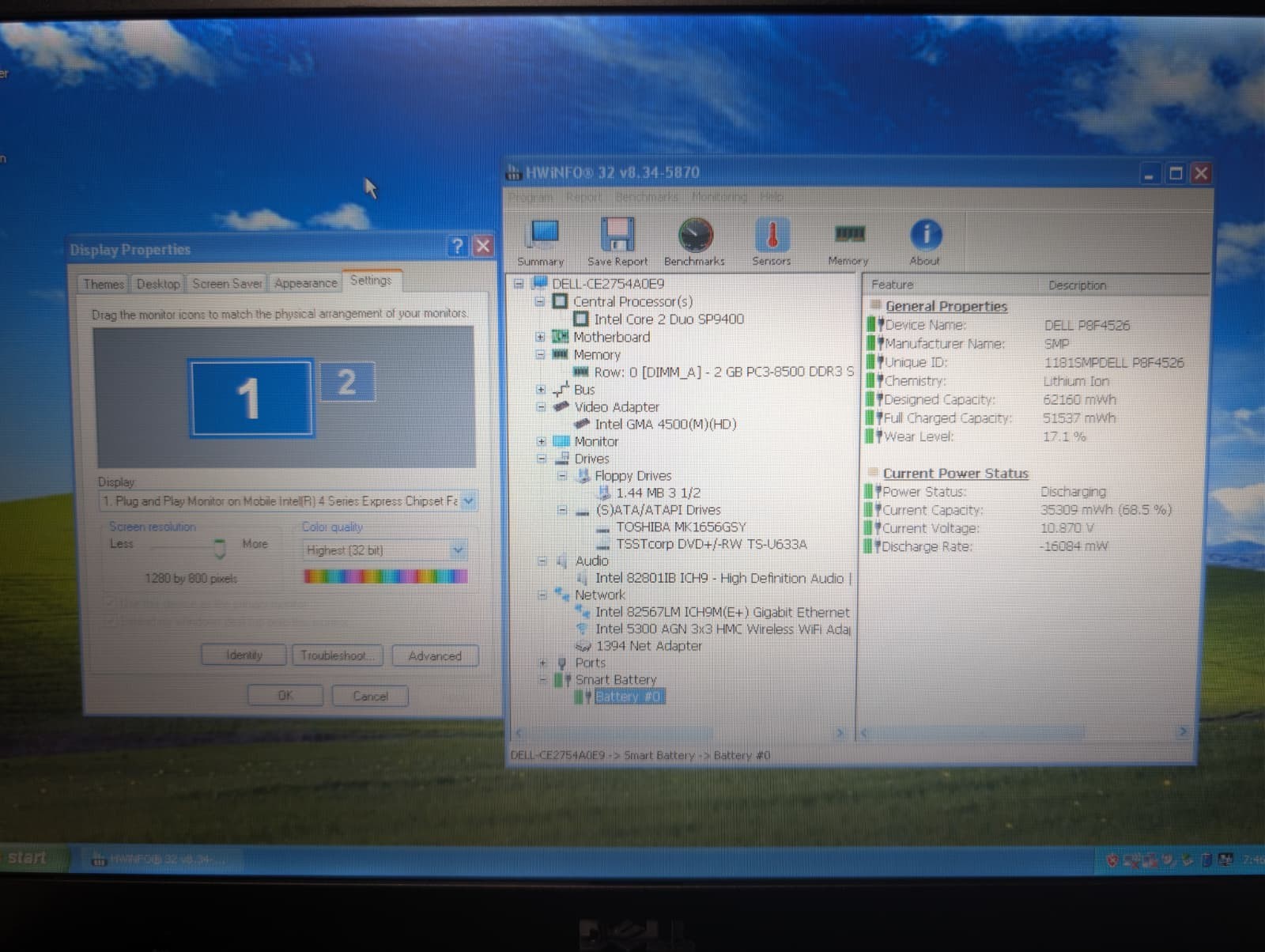Expand the Ports node
The height and width of the screenshot is (952, 1265).
[x=542, y=663]
